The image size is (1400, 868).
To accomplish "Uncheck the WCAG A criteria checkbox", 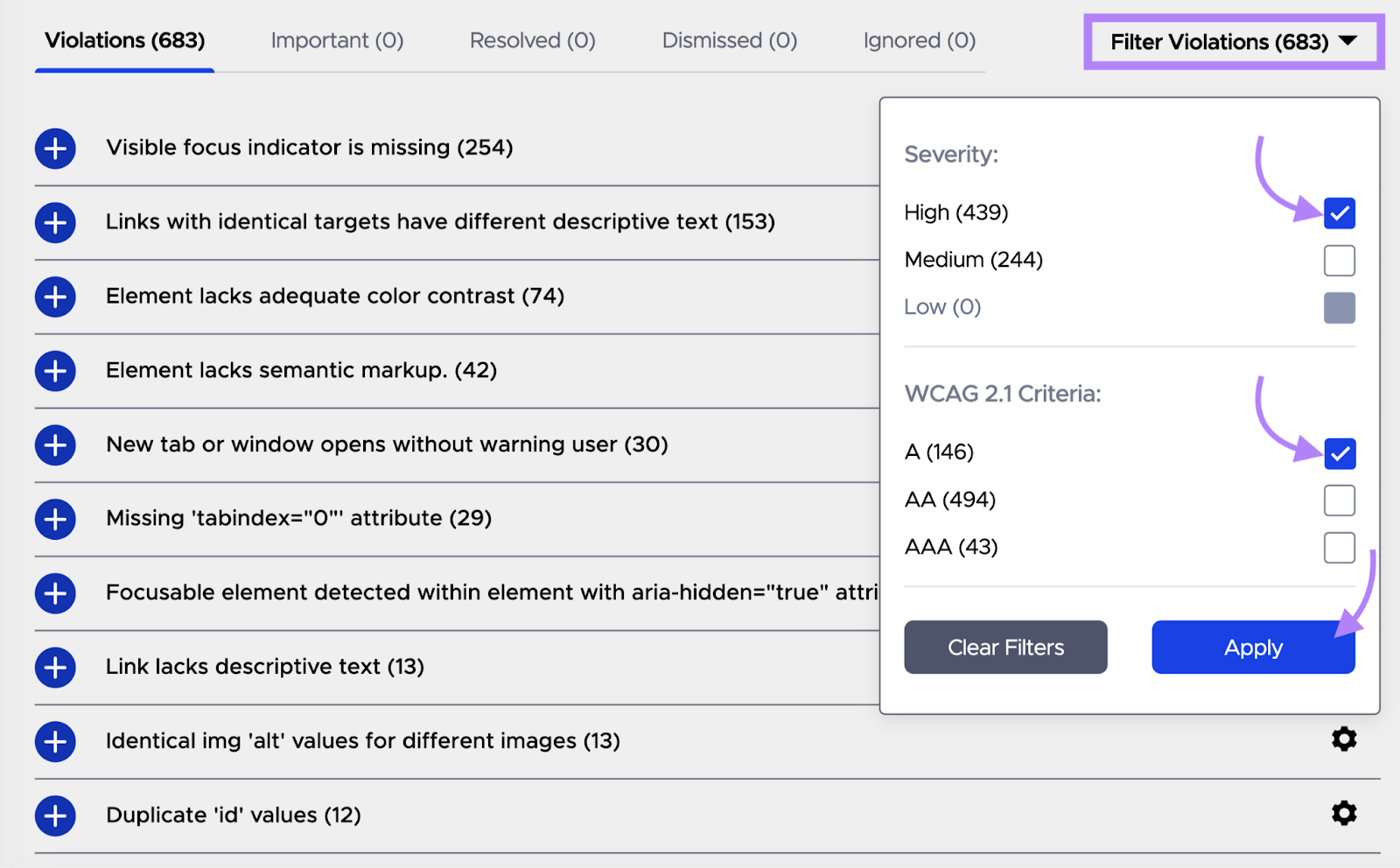I will pos(1340,453).
